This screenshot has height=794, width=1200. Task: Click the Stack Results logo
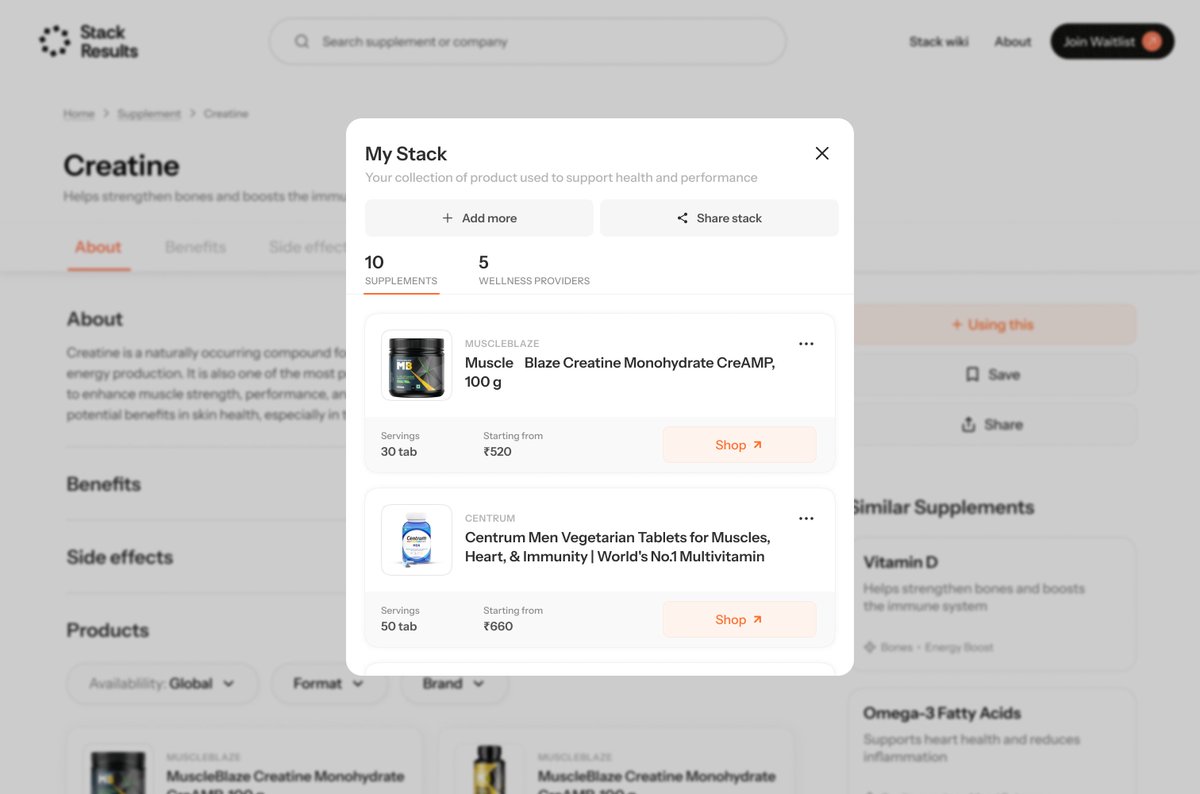pos(88,42)
